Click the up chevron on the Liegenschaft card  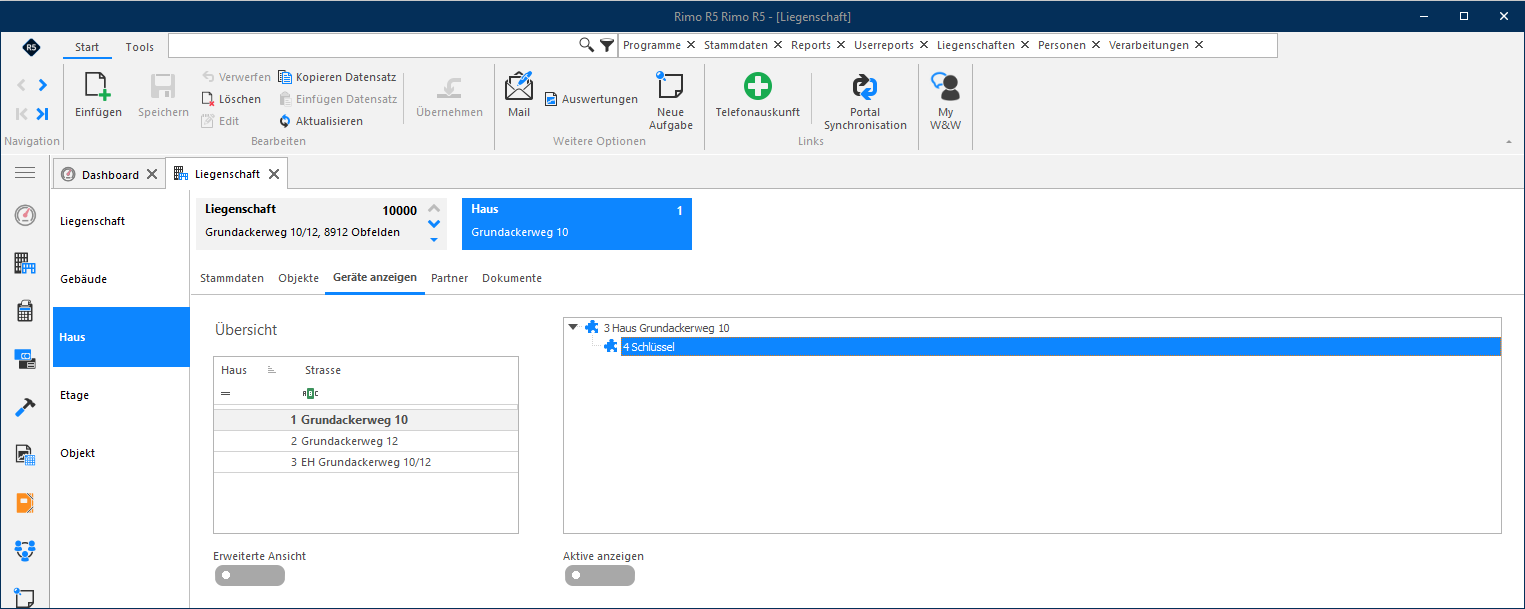[x=434, y=209]
